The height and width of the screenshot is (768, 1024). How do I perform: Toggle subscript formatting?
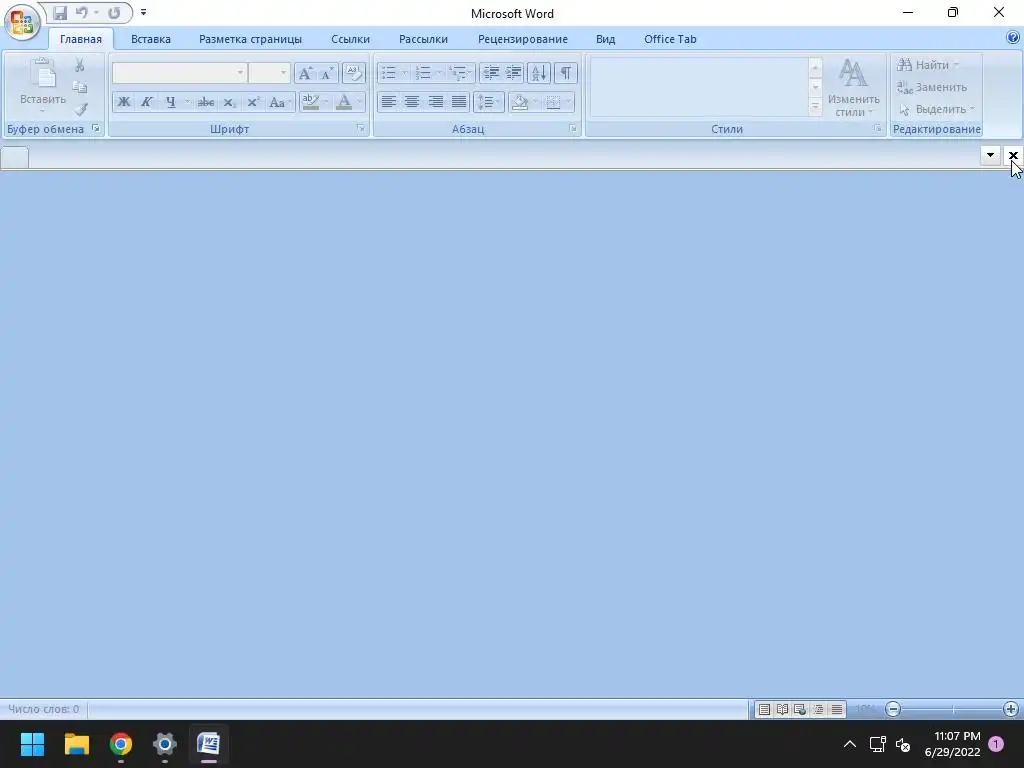(x=229, y=102)
